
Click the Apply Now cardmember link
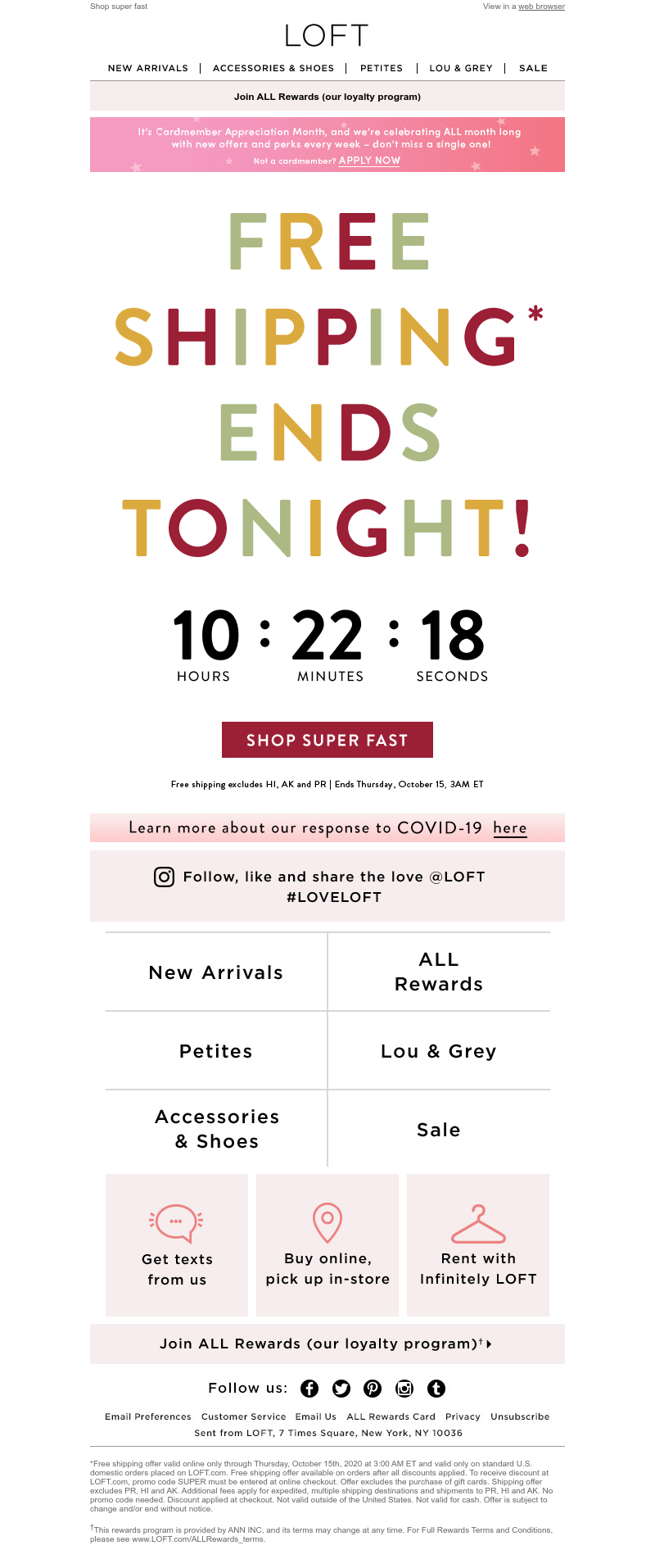(369, 161)
